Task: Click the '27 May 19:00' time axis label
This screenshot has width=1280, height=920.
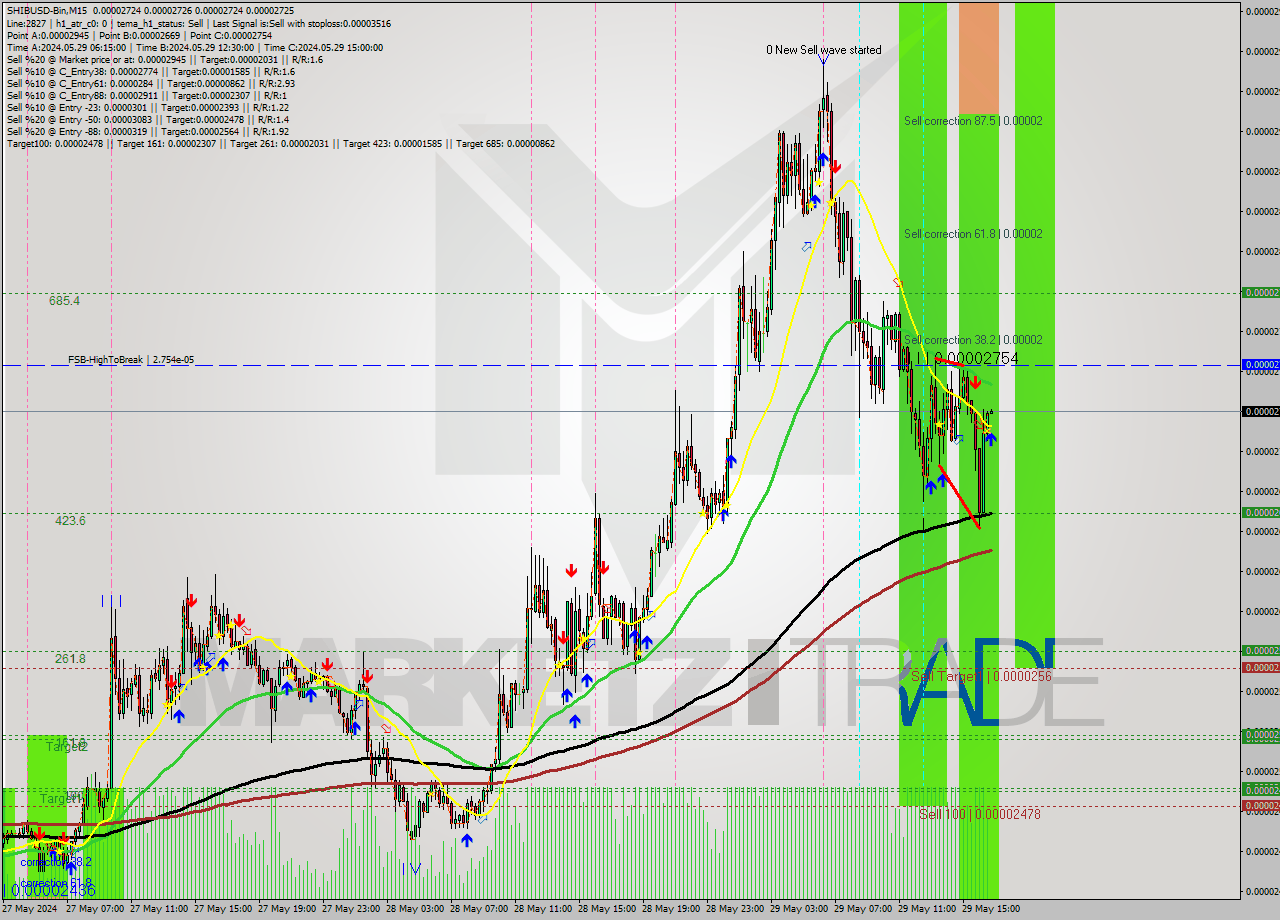Action: pyautogui.click(x=286, y=909)
